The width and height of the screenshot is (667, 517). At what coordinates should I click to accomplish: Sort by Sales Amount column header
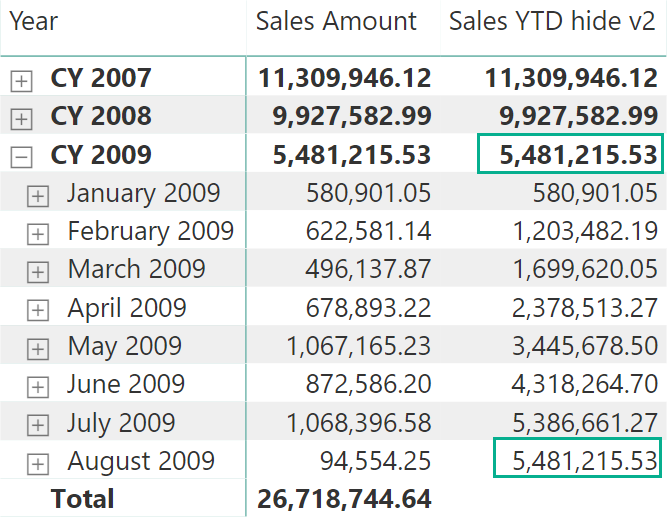(x=336, y=21)
